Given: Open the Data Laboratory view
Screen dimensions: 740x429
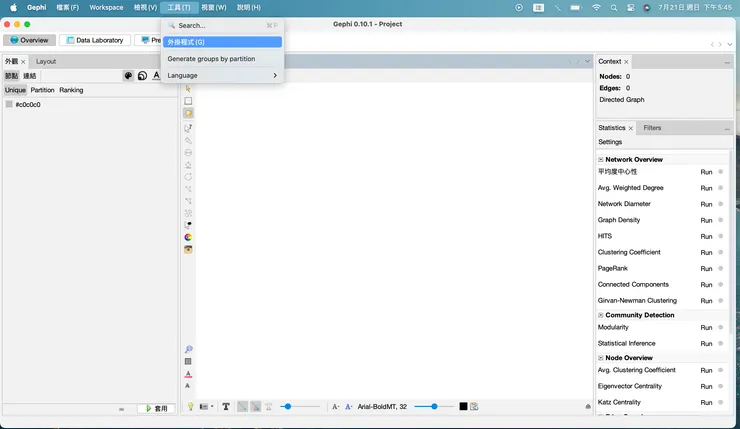Looking at the screenshot, I should (x=95, y=40).
